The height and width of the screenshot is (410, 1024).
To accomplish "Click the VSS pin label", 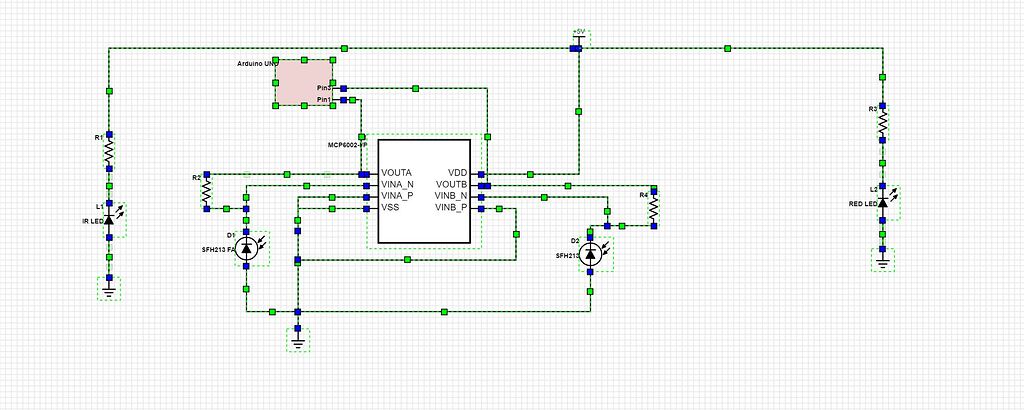I will pyautogui.click(x=390, y=208).
